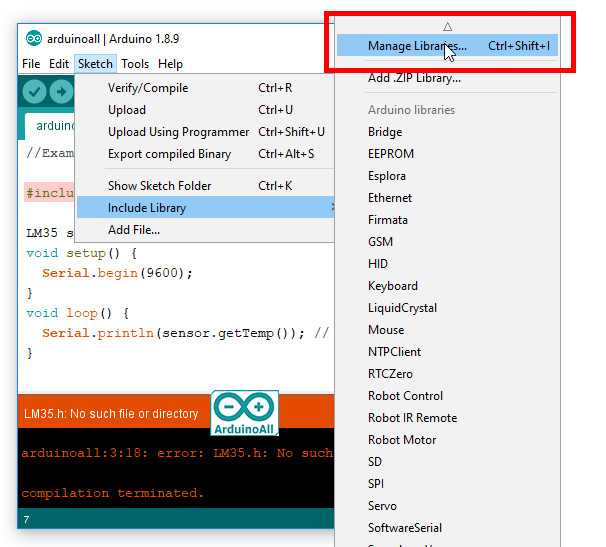The height and width of the screenshot is (547, 606).
Task: Choose Export compiled Binary
Action: (205, 154)
